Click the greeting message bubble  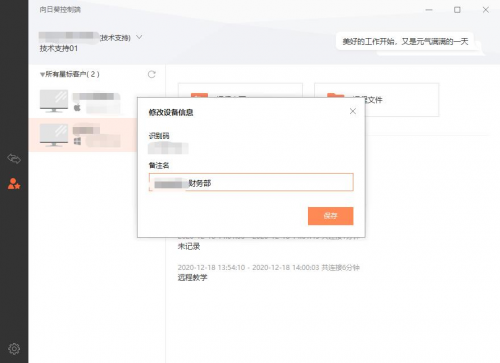tap(405, 41)
